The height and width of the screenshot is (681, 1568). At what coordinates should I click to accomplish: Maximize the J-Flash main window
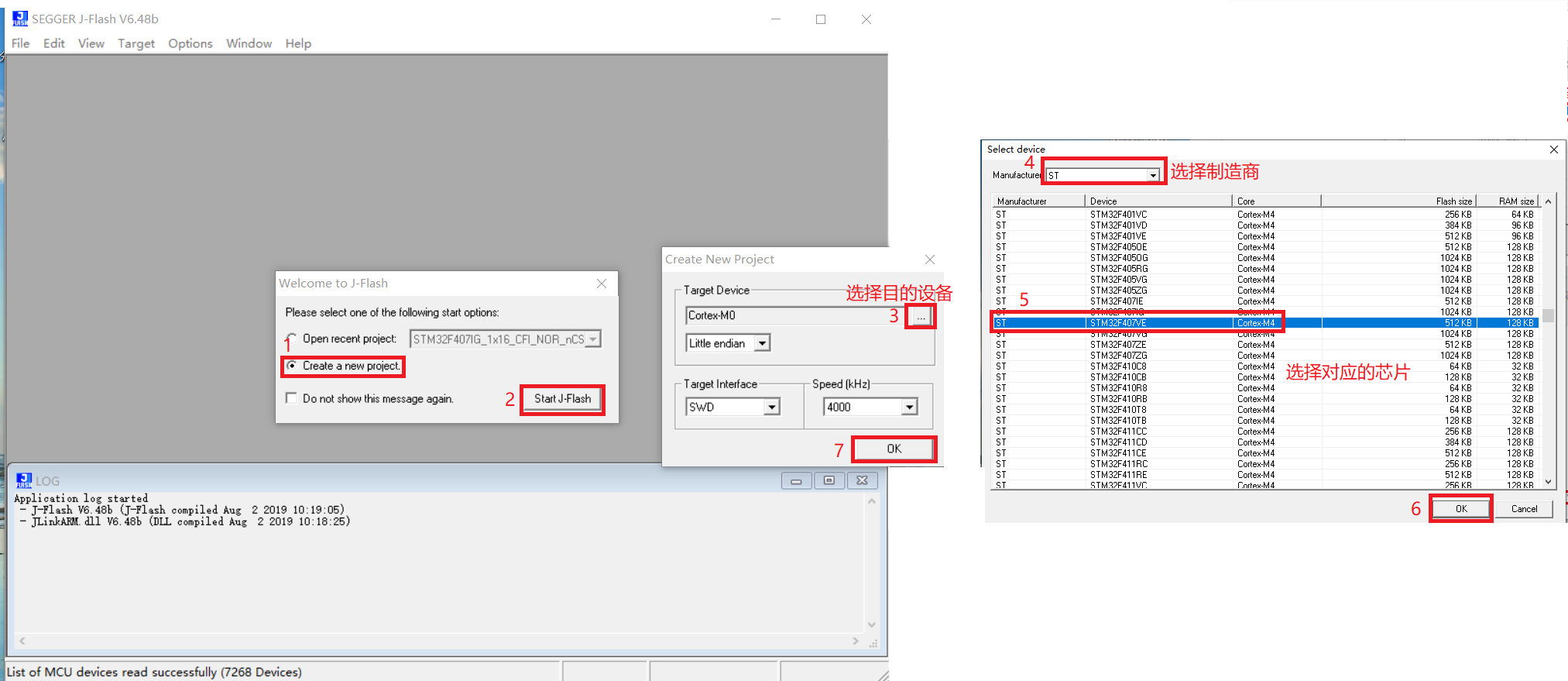(821, 19)
